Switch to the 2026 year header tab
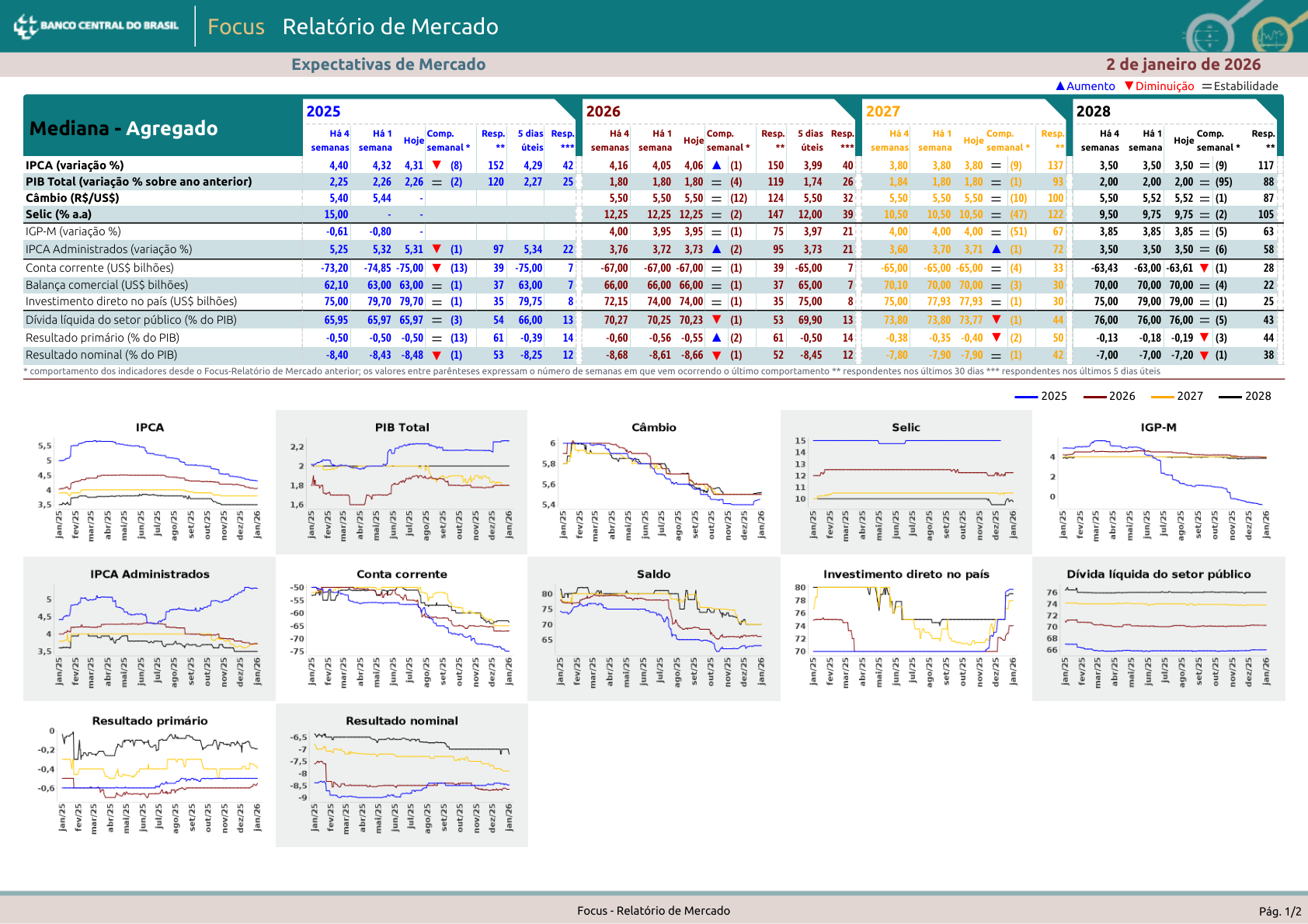This screenshot has height=924, width=1308. click(603, 111)
